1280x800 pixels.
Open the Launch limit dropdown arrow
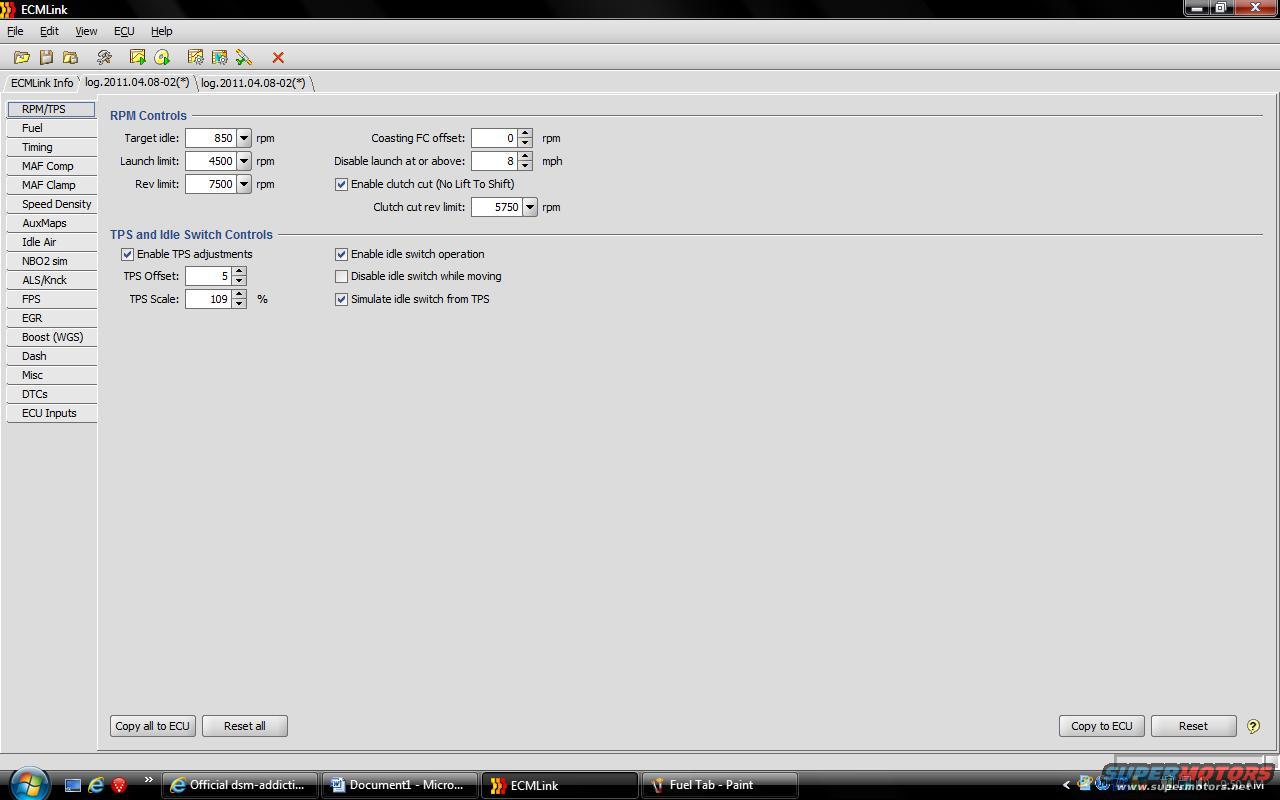point(243,161)
